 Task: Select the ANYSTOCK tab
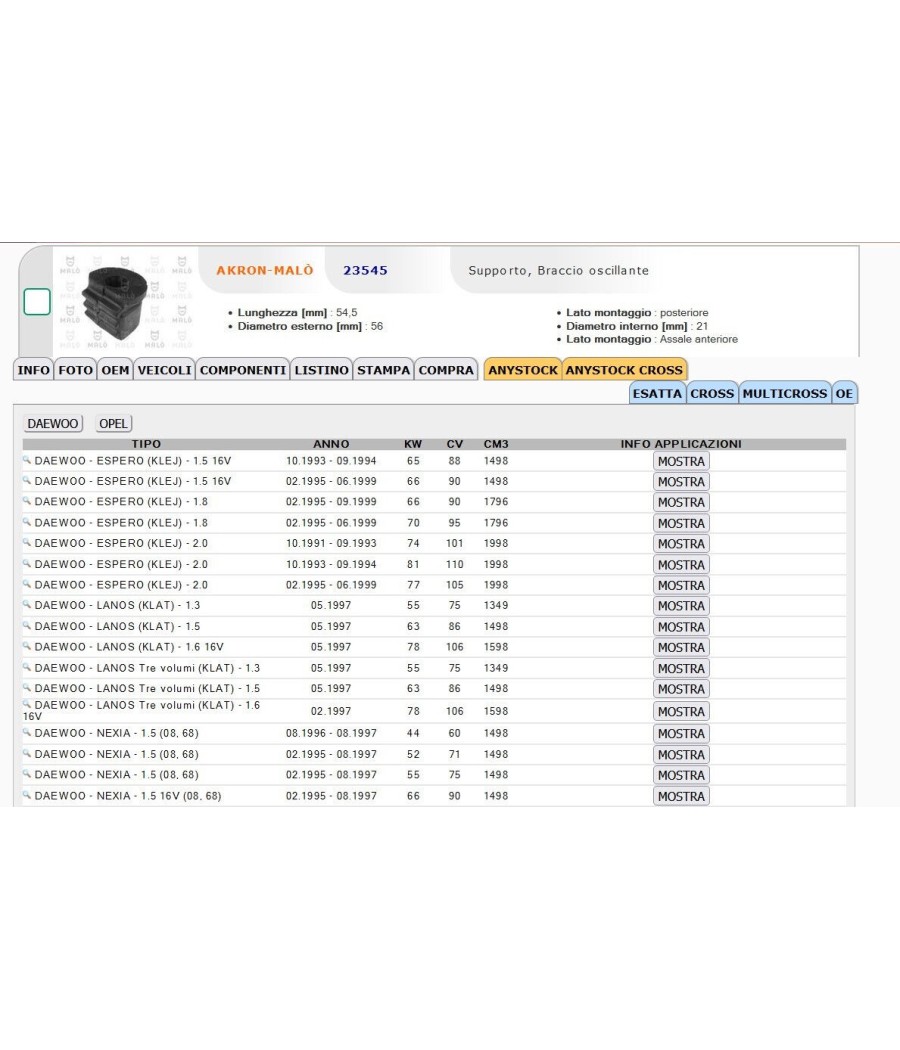click(523, 370)
